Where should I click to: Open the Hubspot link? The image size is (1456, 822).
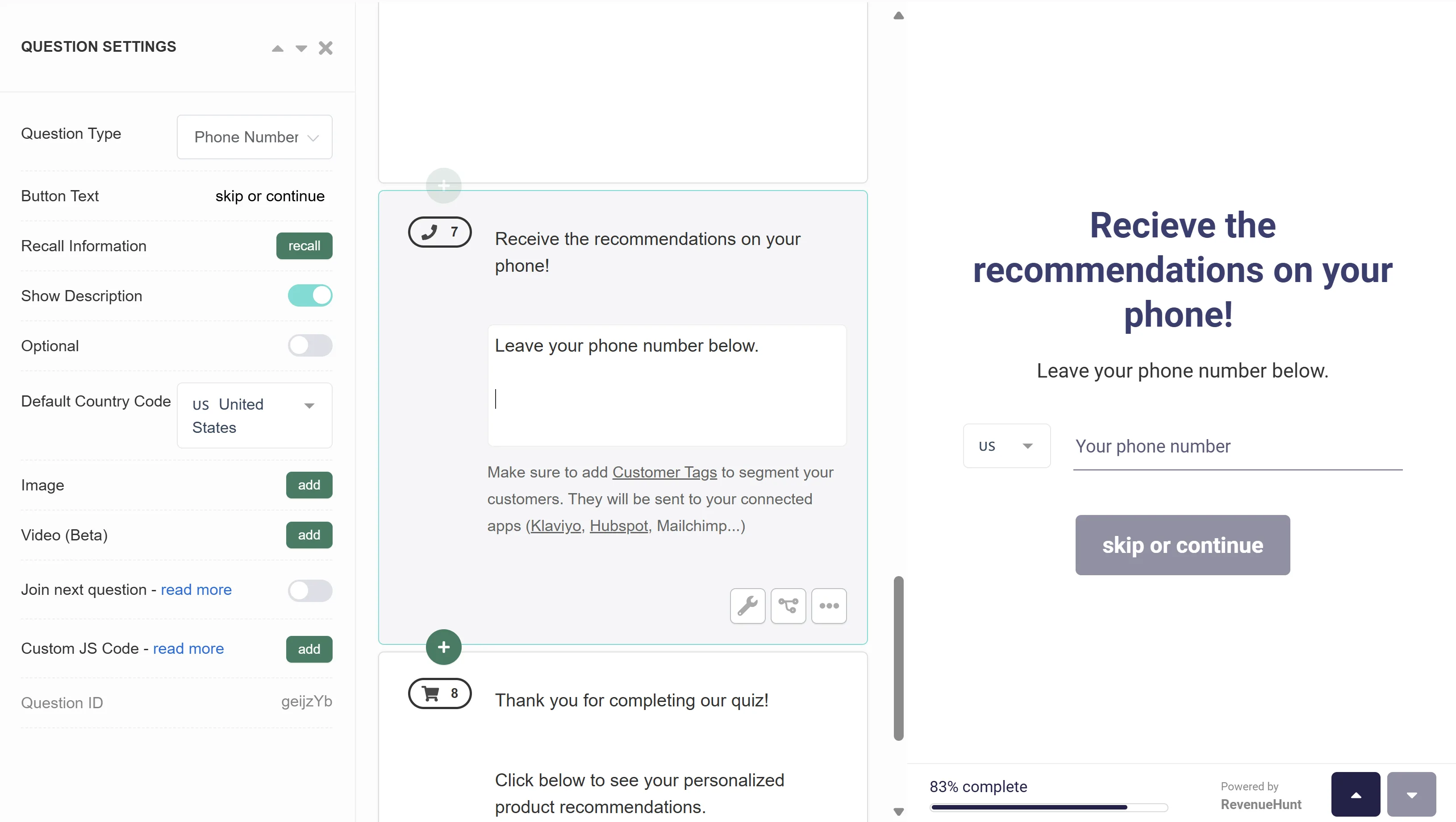[x=619, y=526]
